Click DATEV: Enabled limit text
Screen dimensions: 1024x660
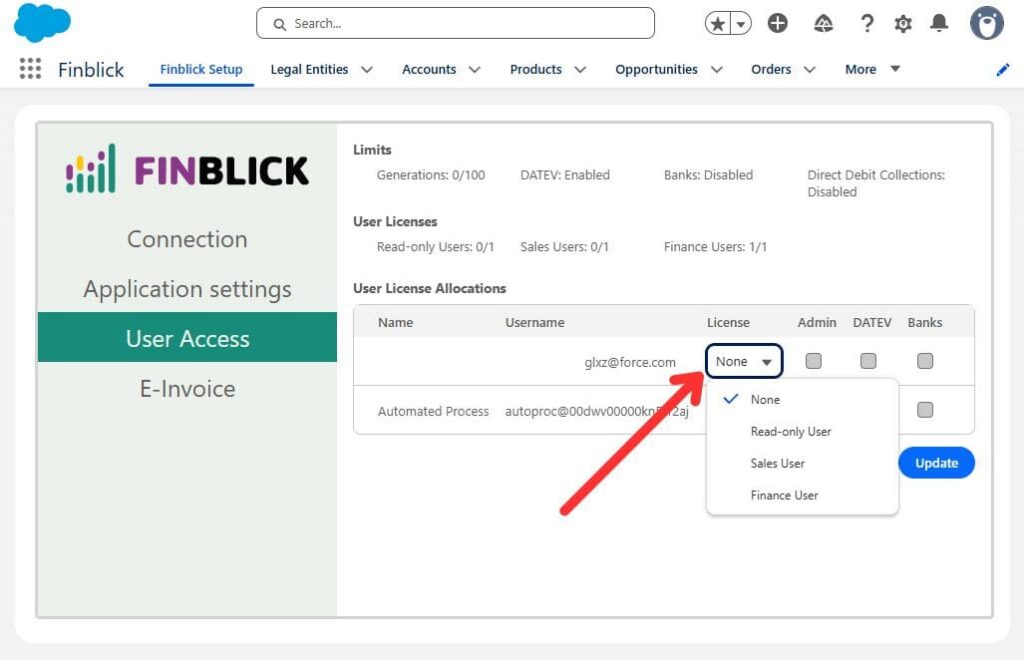[565, 175]
